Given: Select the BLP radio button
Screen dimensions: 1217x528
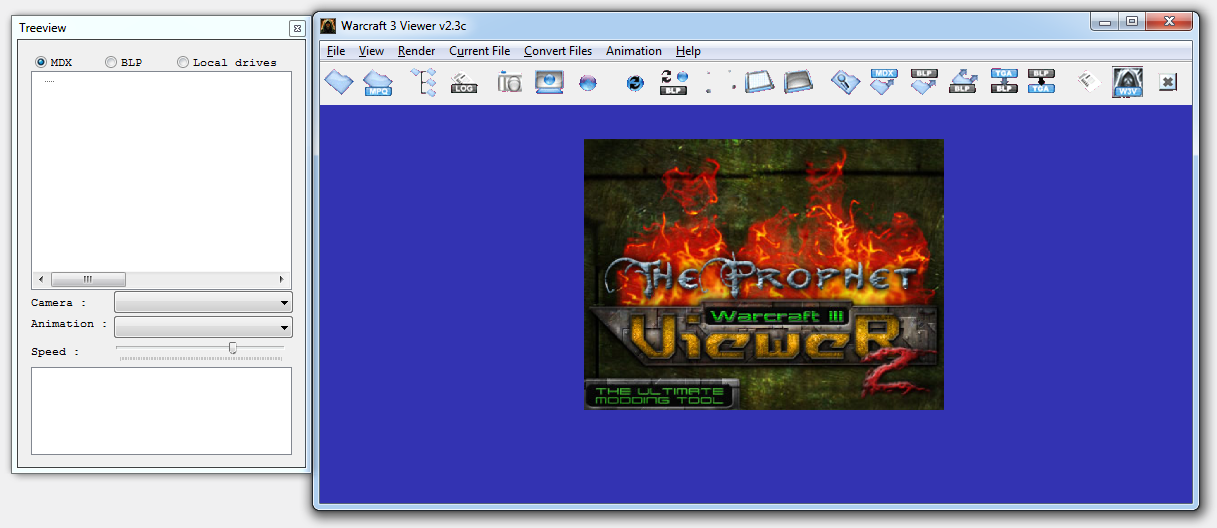Looking at the screenshot, I should pyautogui.click(x=111, y=62).
